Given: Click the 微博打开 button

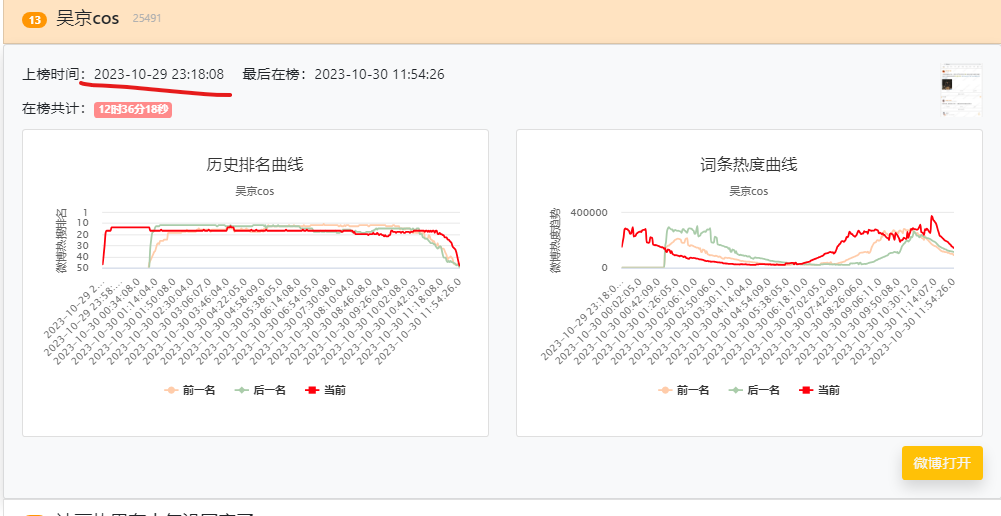Looking at the screenshot, I should coord(942,463).
